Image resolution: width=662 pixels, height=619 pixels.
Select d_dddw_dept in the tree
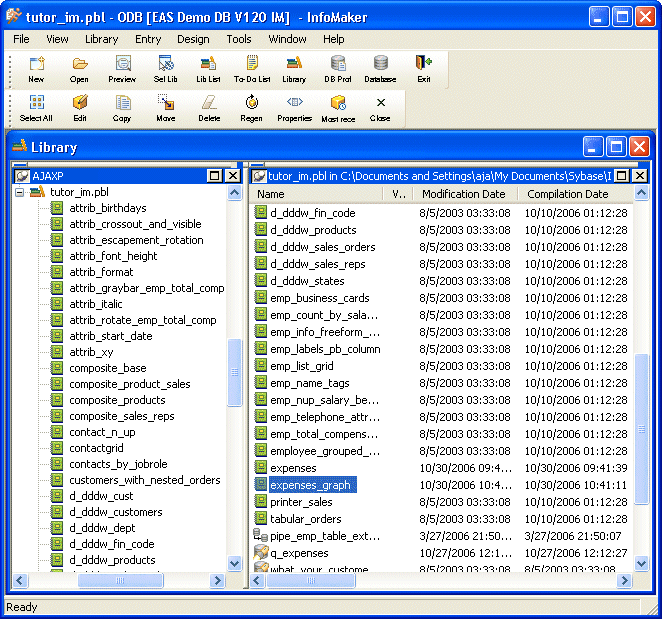click(x=102, y=528)
